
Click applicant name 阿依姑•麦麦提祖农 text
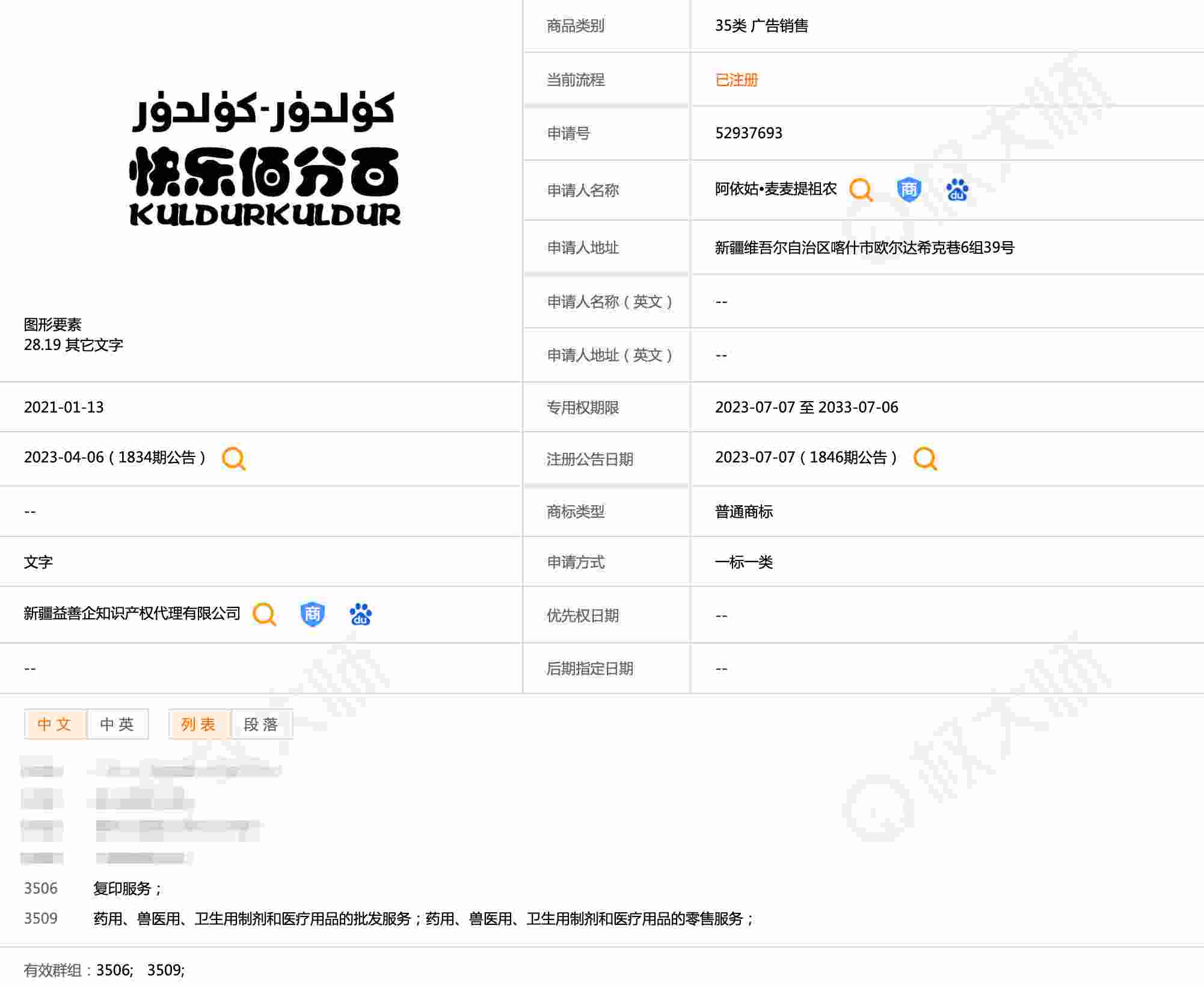coord(775,189)
